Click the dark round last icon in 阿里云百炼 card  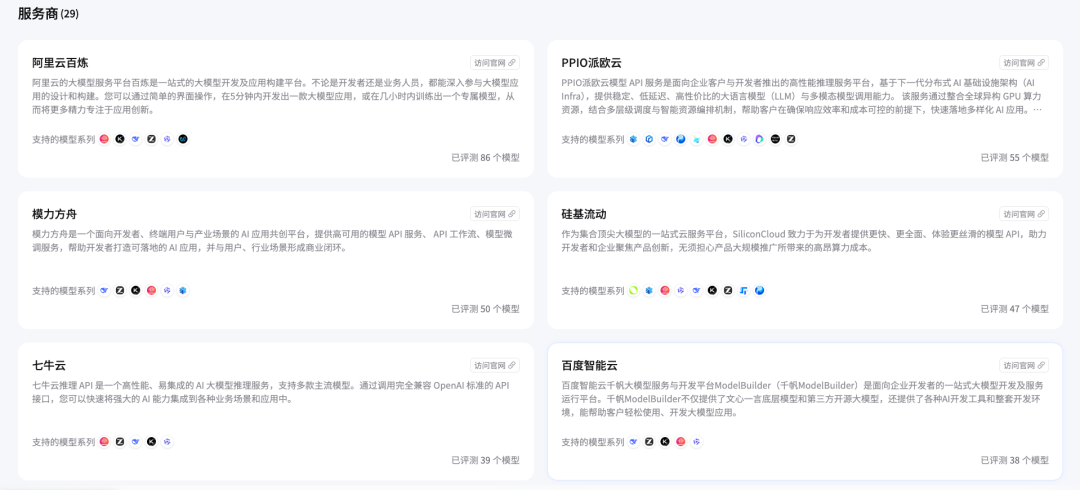click(x=183, y=139)
